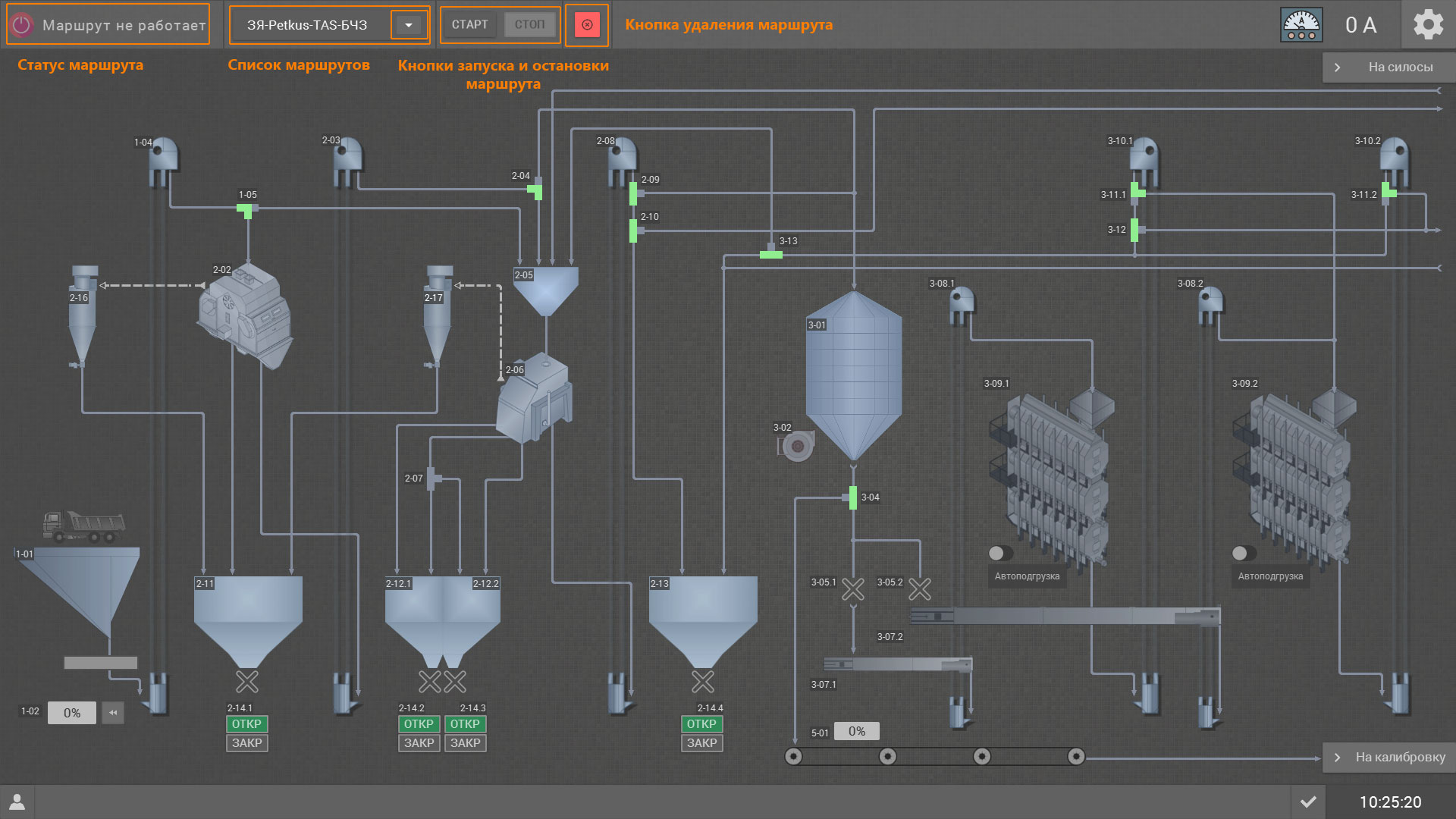Open the route list dropdown arrow
This screenshot has width=1456, height=819.
pyautogui.click(x=409, y=25)
